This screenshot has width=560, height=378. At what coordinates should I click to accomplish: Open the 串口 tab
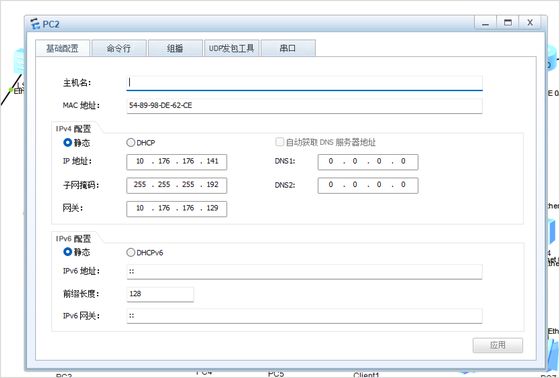[x=288, y=48]
